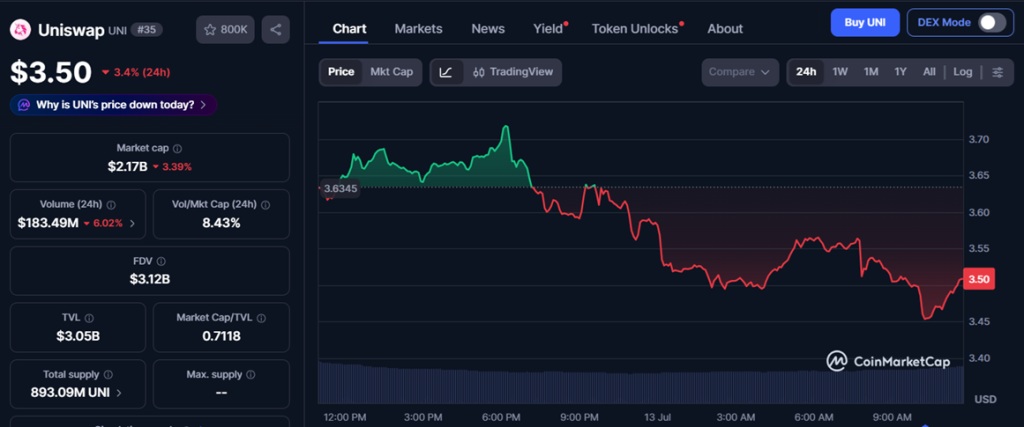Click the 3.6345 opening price marker
1024x427 pixels.
(x=340, y=189)
